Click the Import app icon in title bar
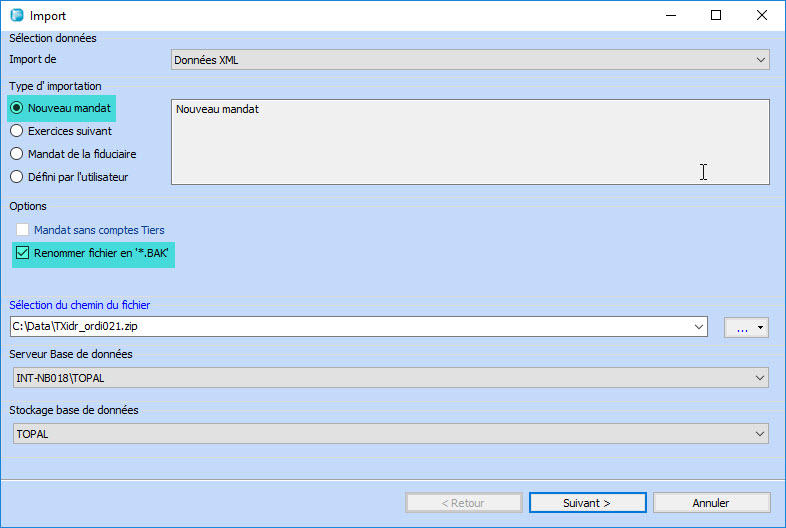786x528 pixels. pyautogui.click(x=16, y=16)
